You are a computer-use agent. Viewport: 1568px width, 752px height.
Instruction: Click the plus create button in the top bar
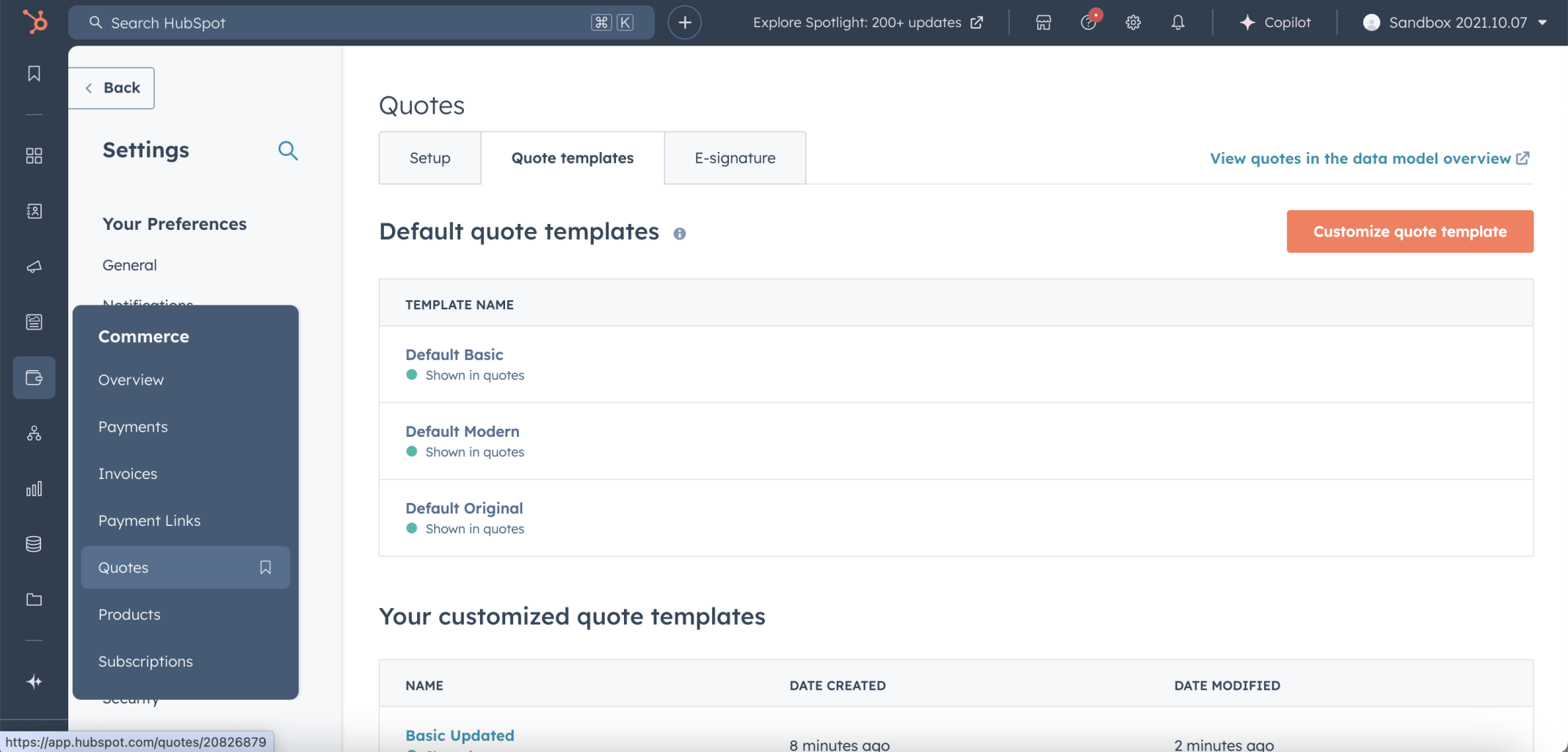click(684, 23)
